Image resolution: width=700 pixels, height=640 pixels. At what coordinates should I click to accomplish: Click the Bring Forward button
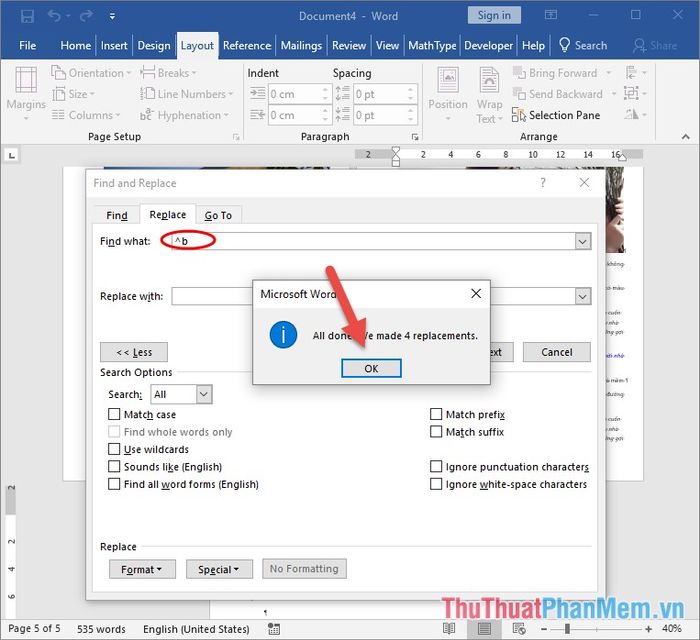point(562,73)
